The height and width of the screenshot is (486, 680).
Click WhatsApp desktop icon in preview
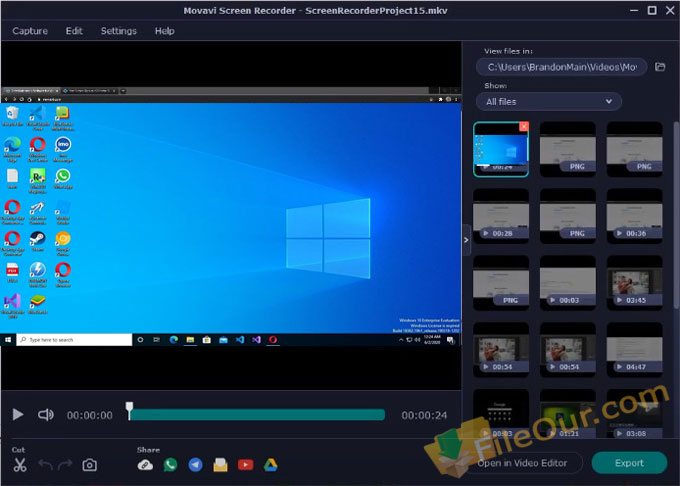coord(63,179)
